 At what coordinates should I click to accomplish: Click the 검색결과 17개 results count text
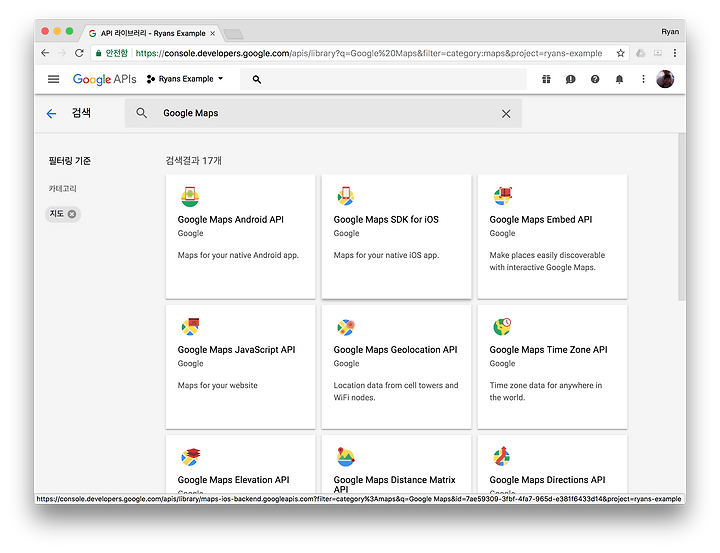click(x=193, y=161)
